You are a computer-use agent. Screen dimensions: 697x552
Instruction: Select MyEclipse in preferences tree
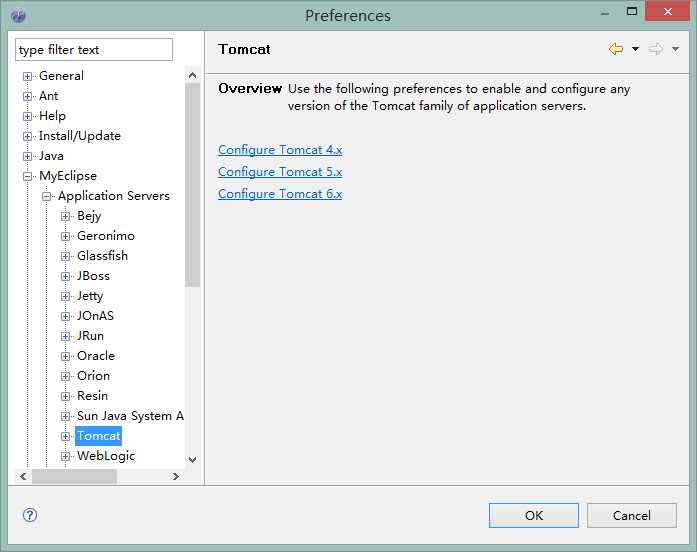coord(68,176)
